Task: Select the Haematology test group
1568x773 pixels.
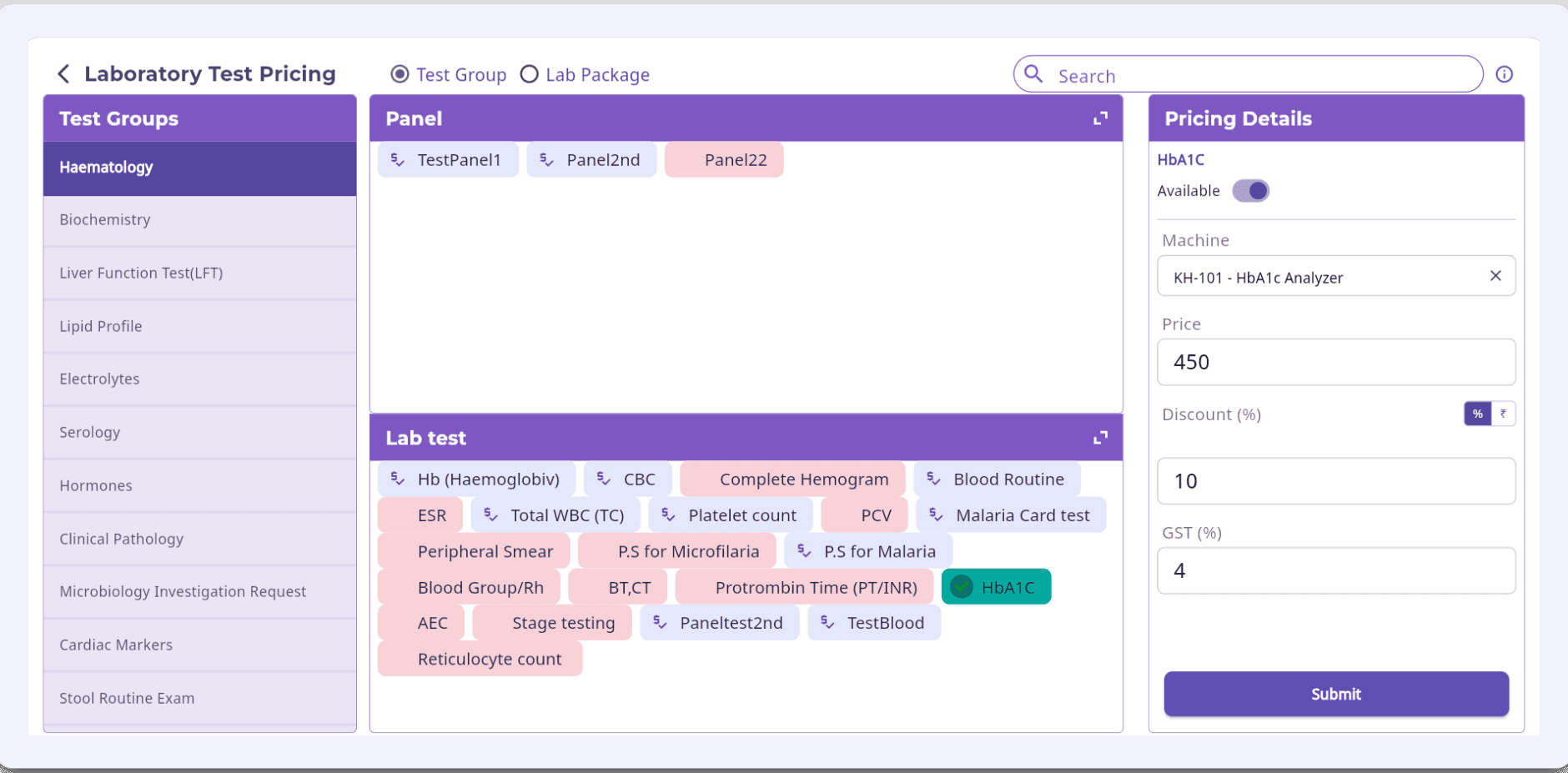Action: (x=200, y=168)
